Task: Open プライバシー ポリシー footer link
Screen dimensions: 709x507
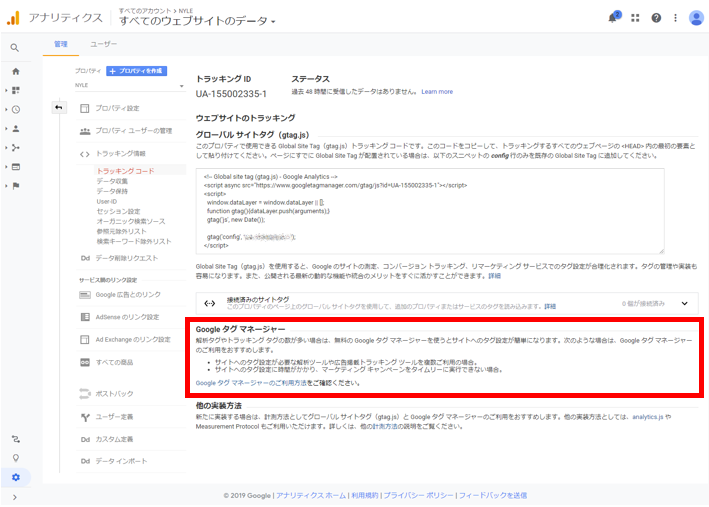Action: click(x=418, y=496)
